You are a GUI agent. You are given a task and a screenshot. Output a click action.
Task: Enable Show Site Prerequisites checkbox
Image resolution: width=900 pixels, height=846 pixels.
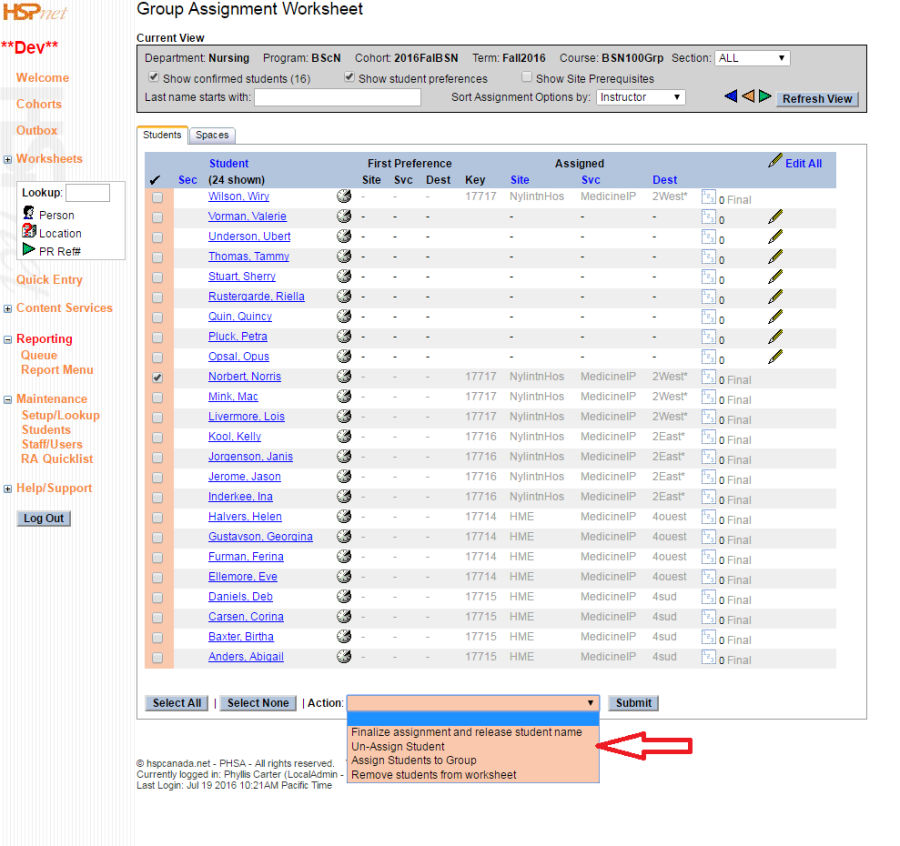click(526, 77)
